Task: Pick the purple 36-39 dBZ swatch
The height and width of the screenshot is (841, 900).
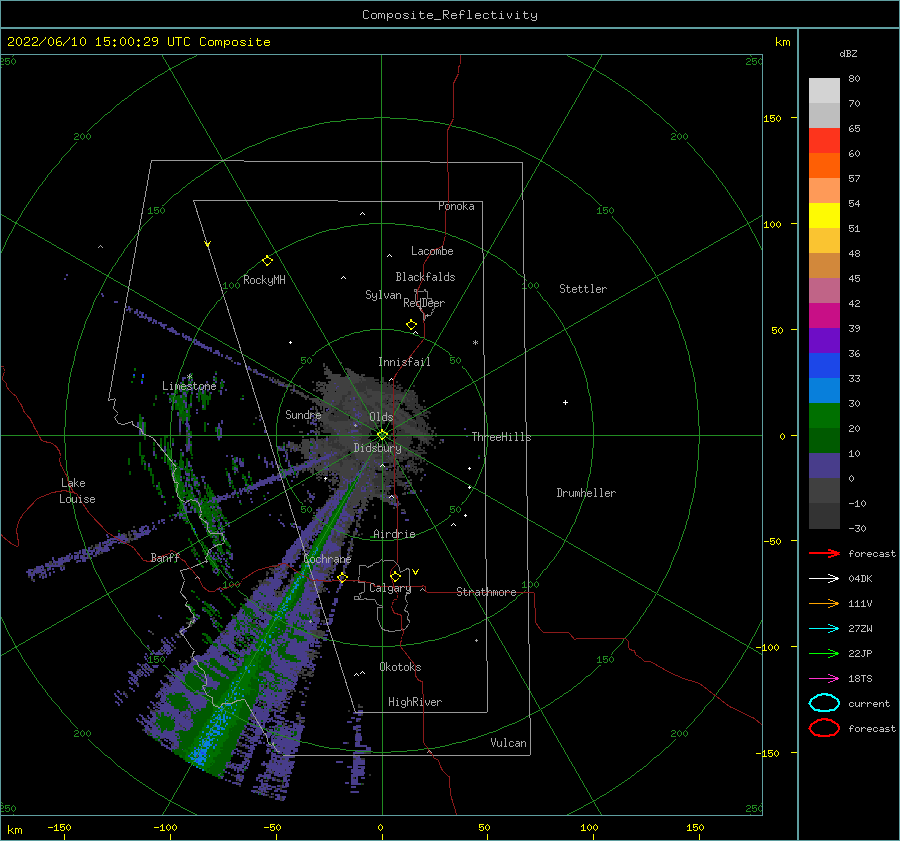Action: [x=824, y=341]
